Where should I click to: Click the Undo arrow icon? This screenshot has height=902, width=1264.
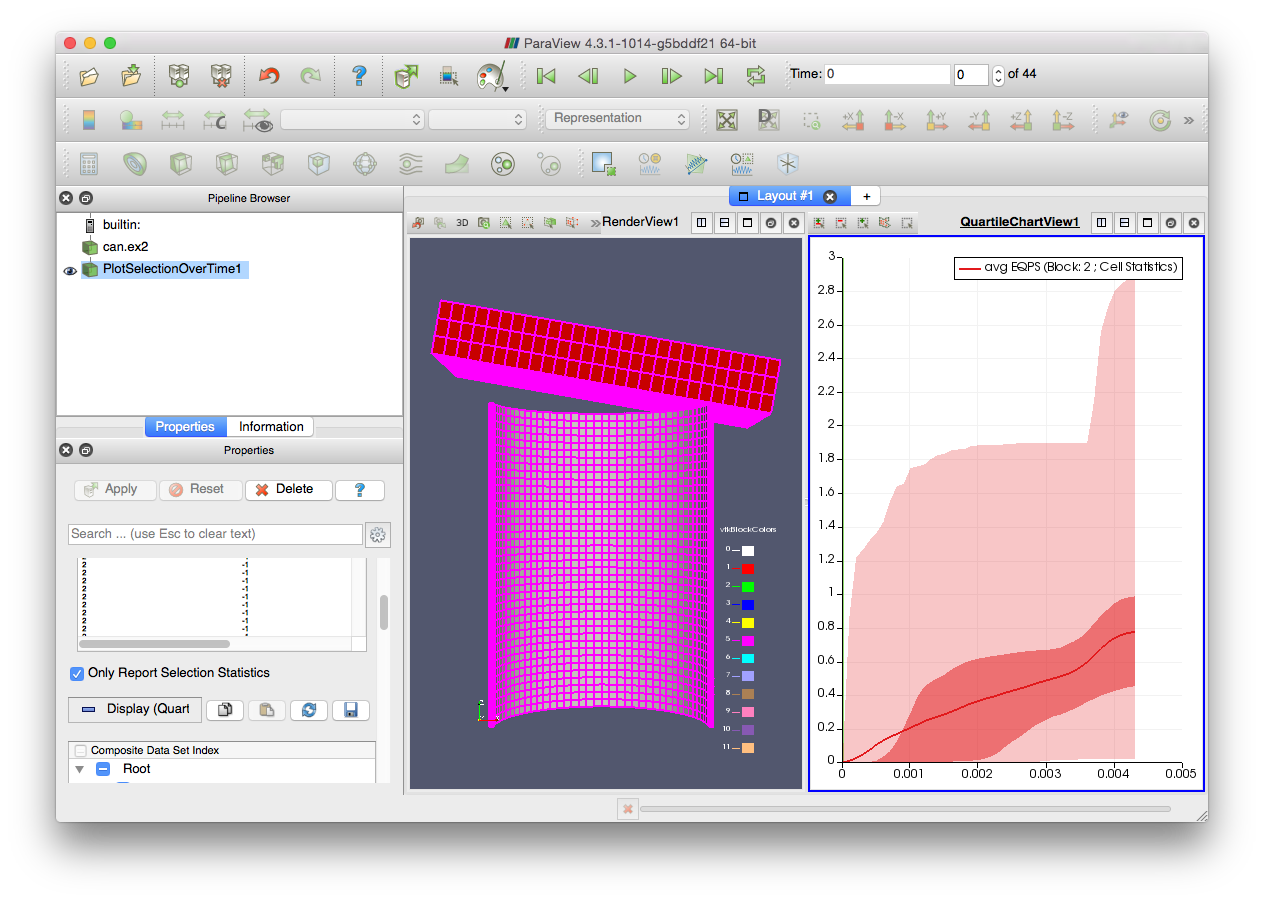coord(268,75)
